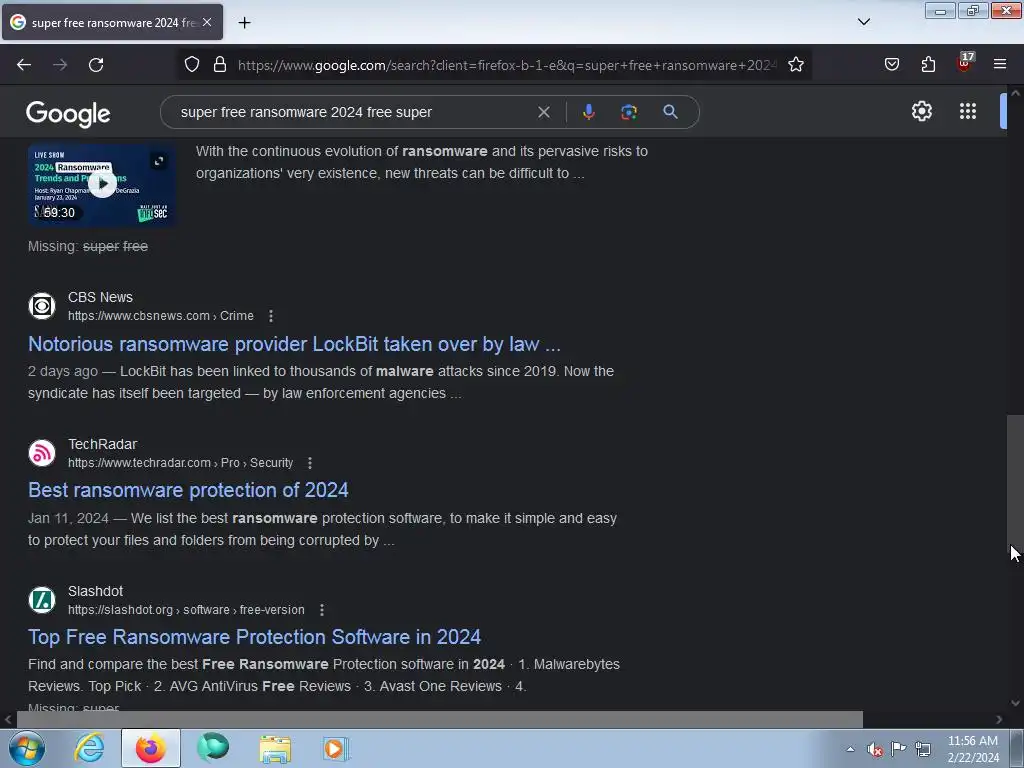
Task: Open more options for CBS News result
Action: click(271, 316)
